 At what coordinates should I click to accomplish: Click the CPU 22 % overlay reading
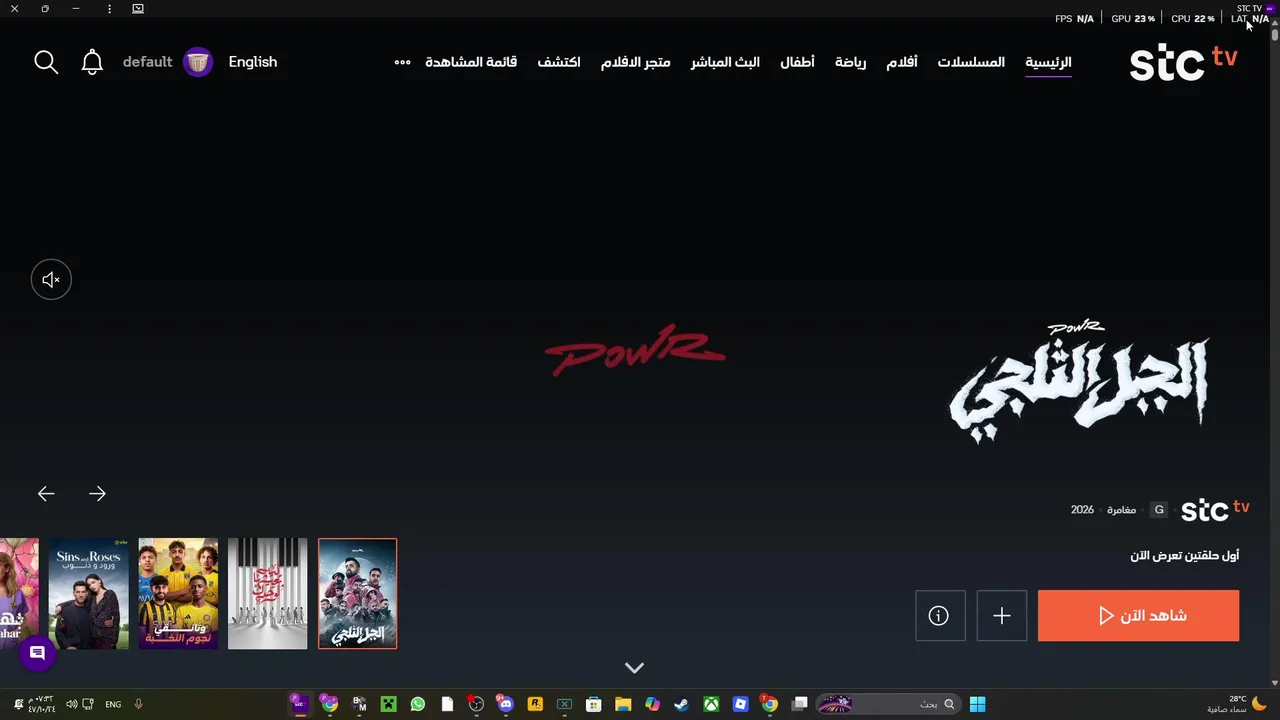point(1193,19)
